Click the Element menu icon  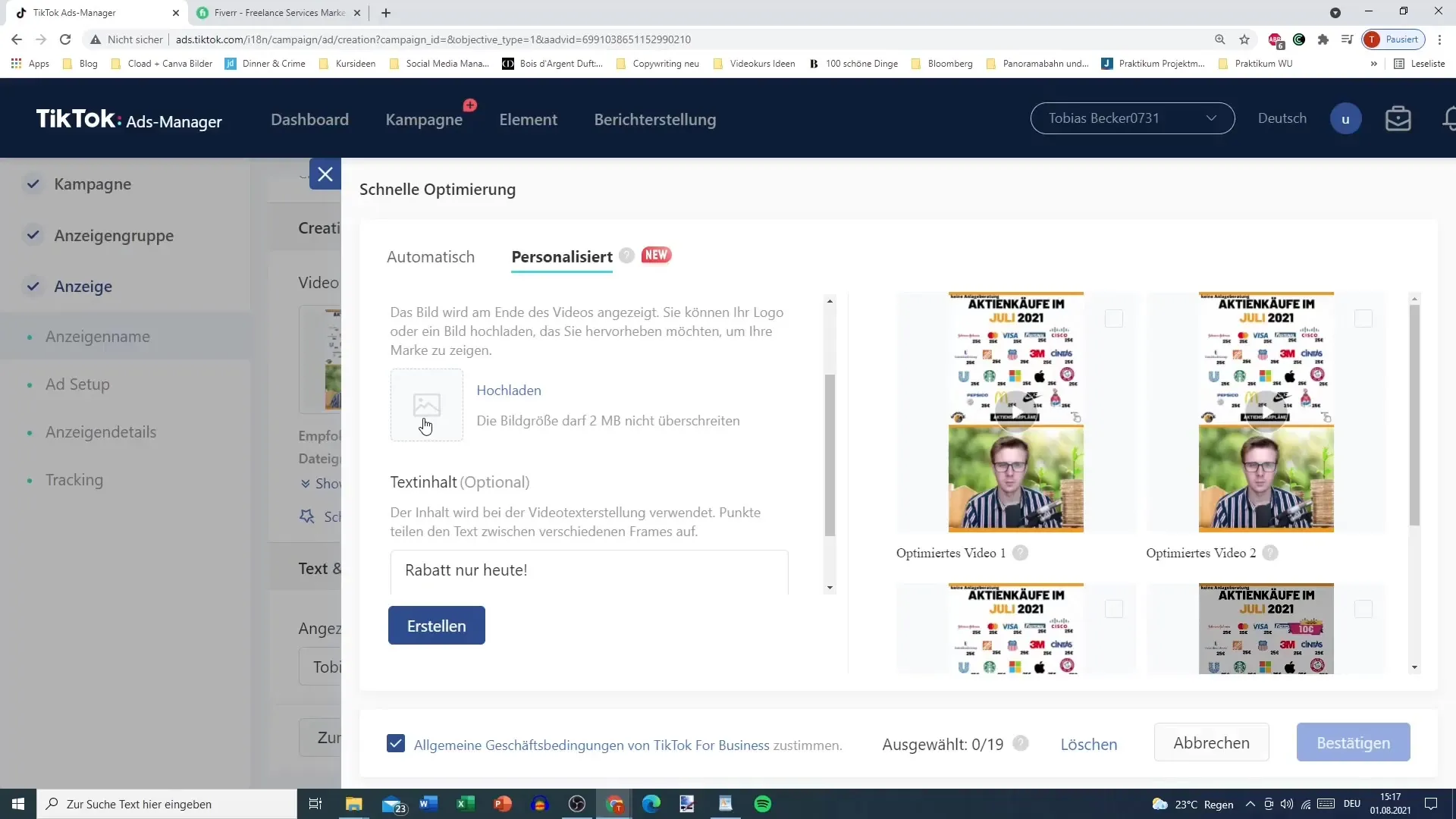pos(528,119)
